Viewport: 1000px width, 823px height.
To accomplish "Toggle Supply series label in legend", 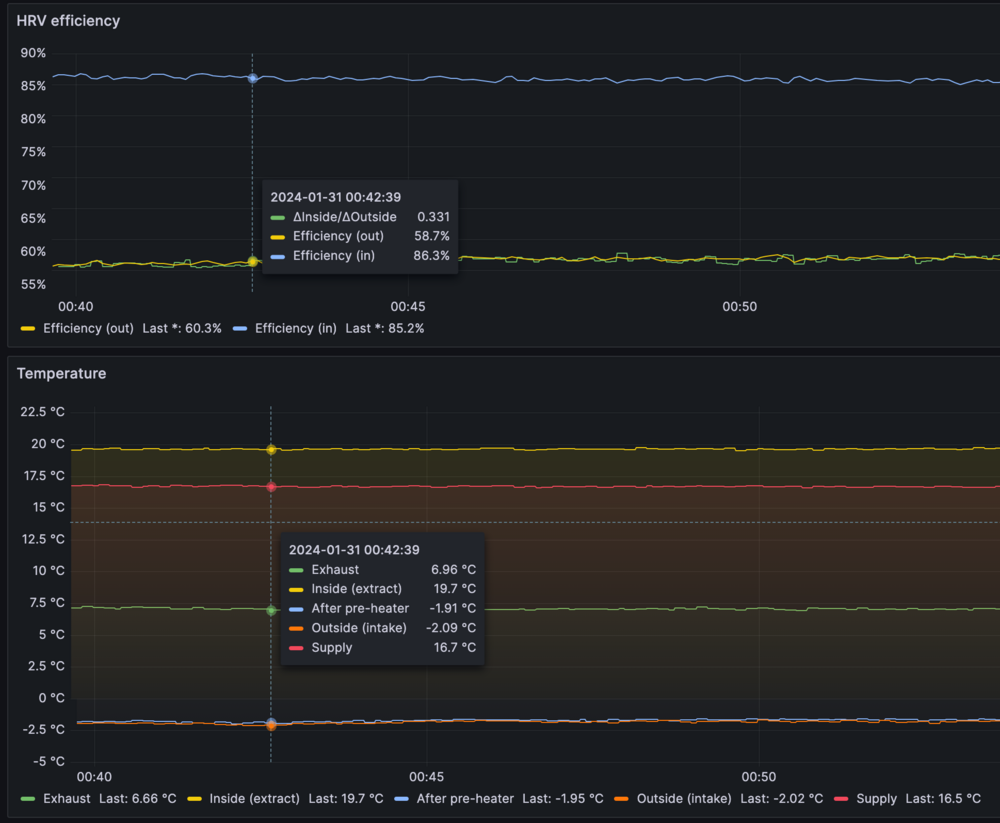I will (x=876, y=799).
